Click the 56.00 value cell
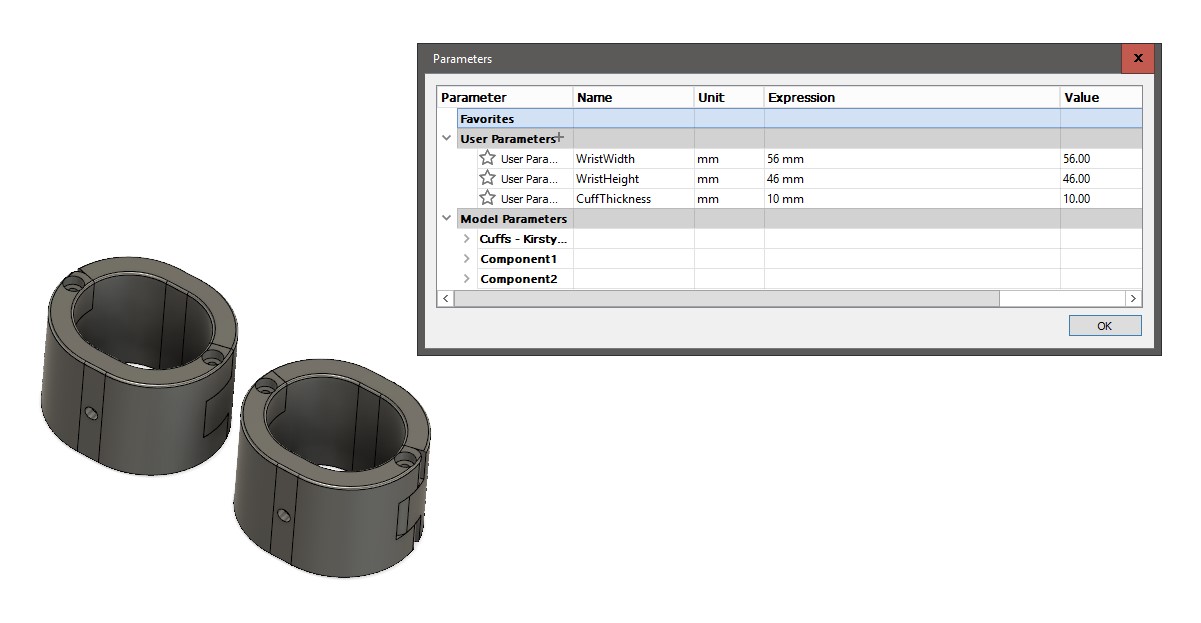The image size is (1201, 623). [1101, 159]
